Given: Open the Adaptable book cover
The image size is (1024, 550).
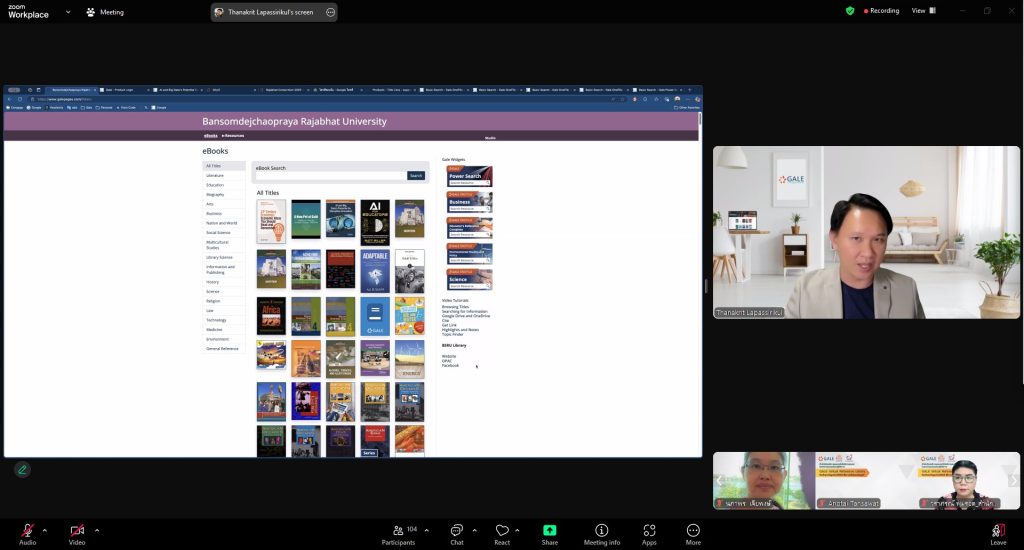Looking at the screenshot, I should (375, 271).
